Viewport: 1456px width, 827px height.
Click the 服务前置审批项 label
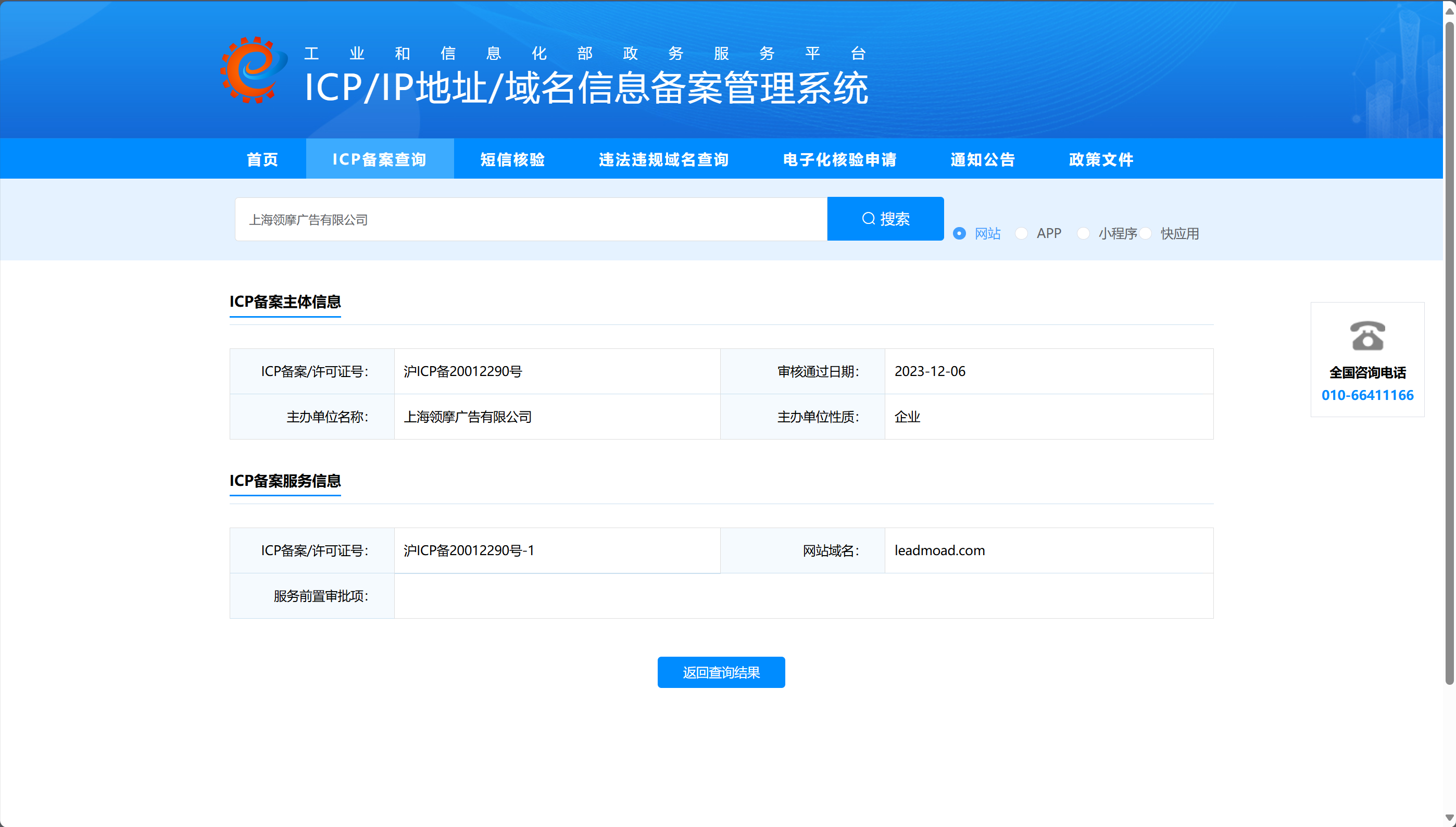321,596
